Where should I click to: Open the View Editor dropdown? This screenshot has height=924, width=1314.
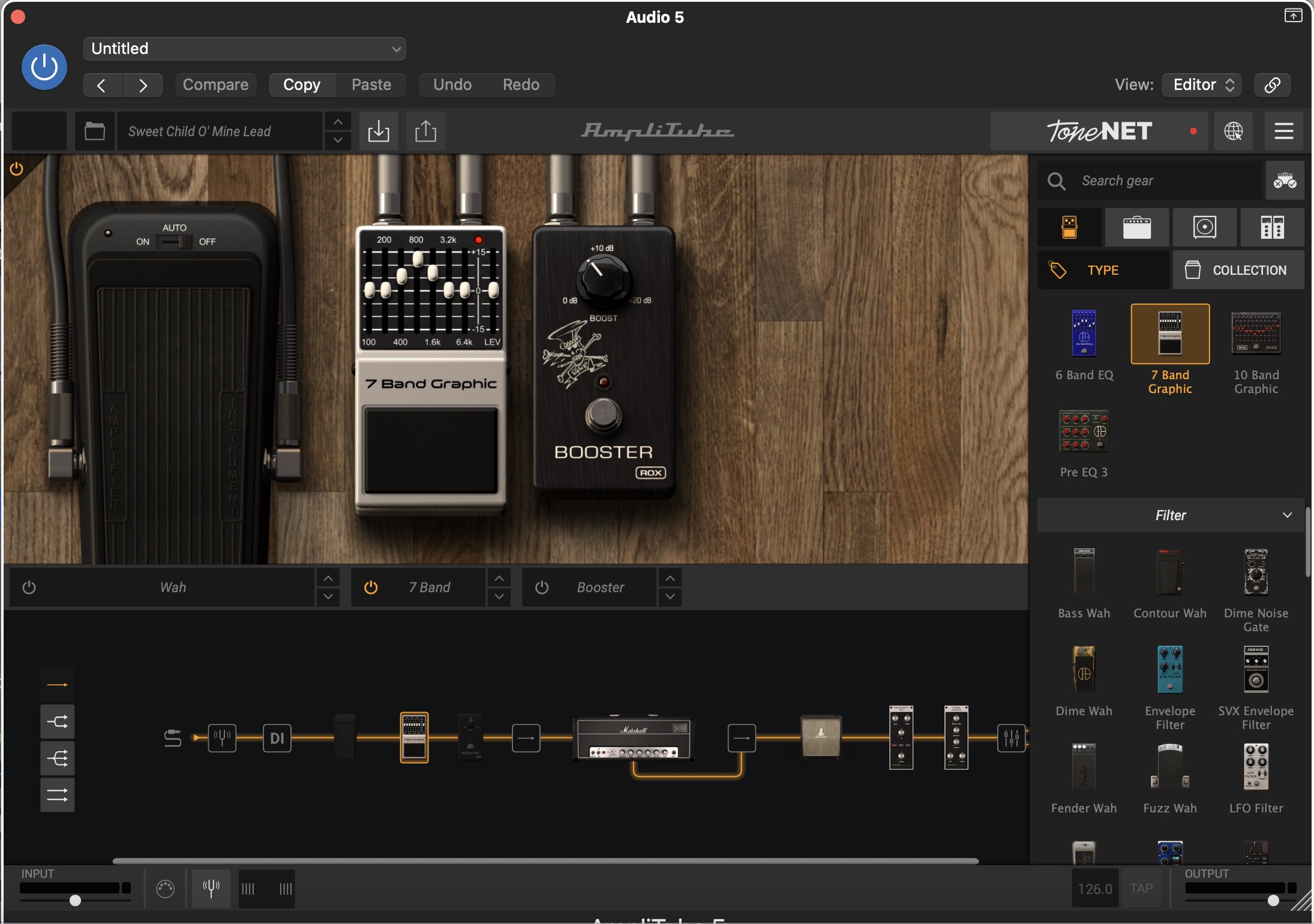pyautogui.click(x=1202, y=85)
